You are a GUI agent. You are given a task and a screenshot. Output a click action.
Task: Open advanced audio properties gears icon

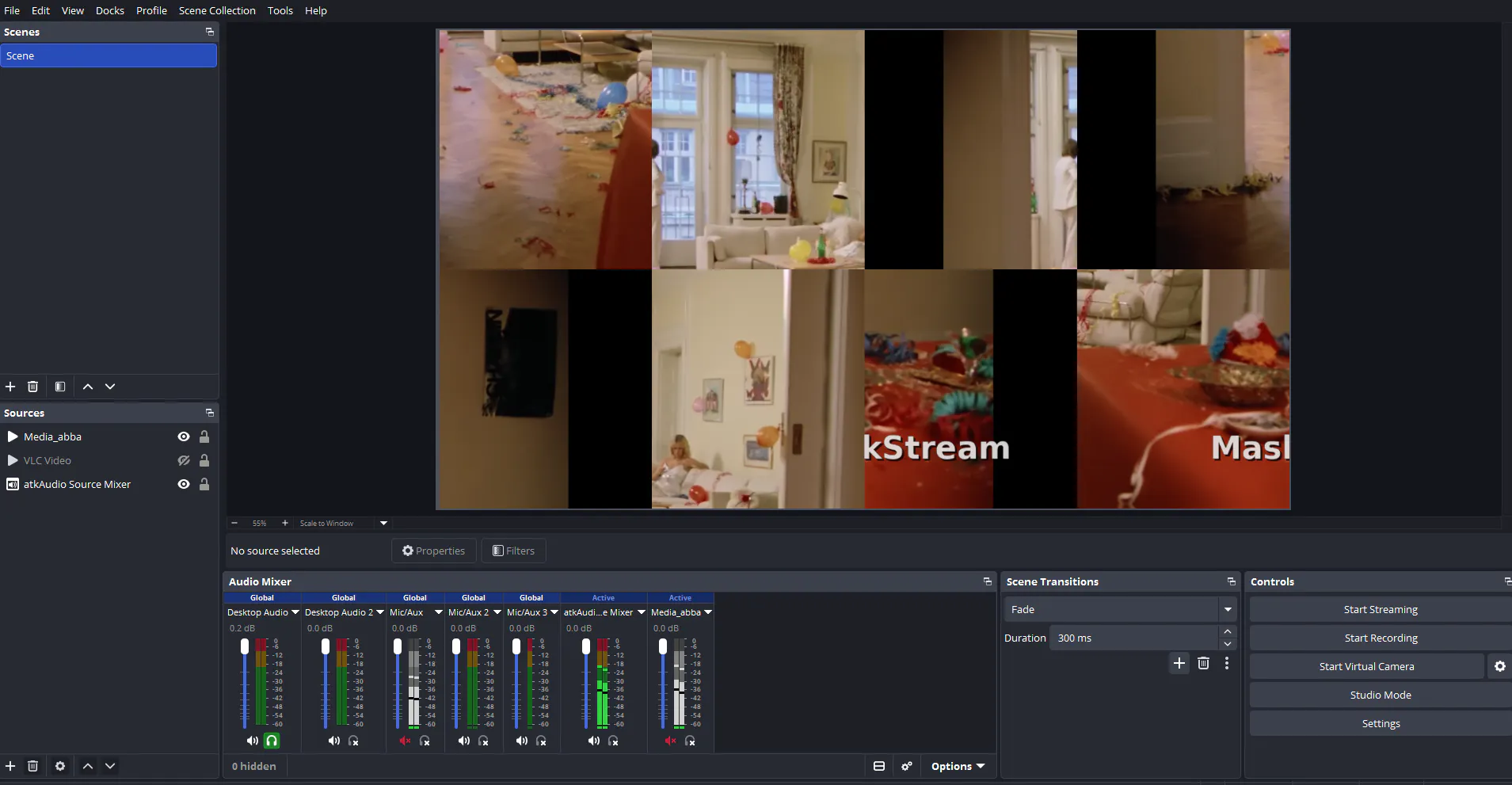[x=907, y=766]
